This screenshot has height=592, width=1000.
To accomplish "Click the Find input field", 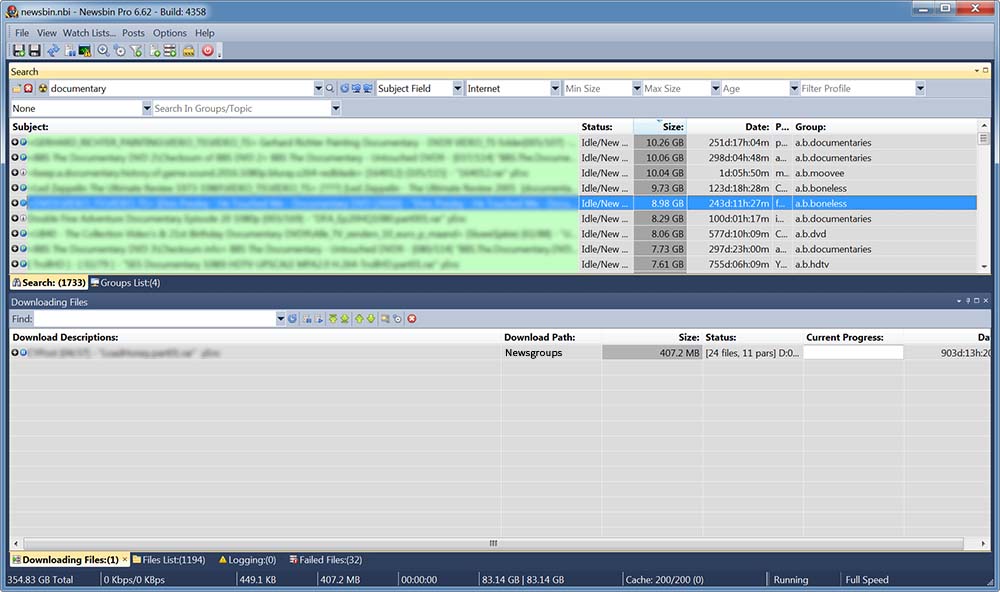I will click(x=155, y=318).
